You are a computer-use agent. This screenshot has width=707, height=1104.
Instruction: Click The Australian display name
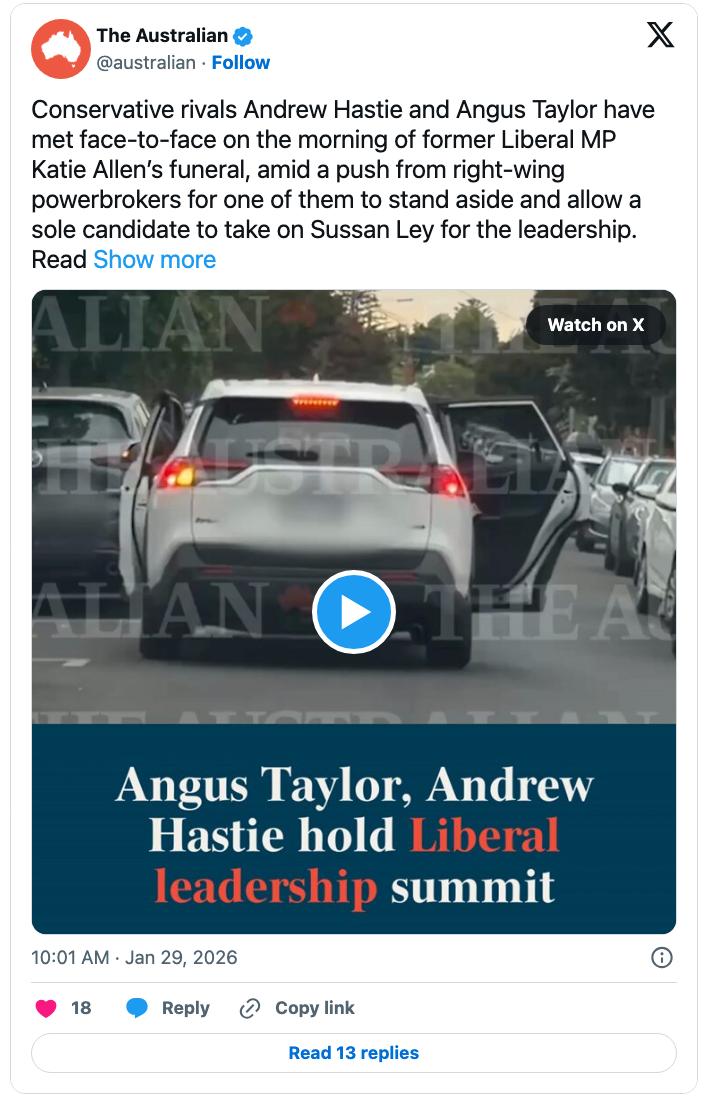point(162,35)
